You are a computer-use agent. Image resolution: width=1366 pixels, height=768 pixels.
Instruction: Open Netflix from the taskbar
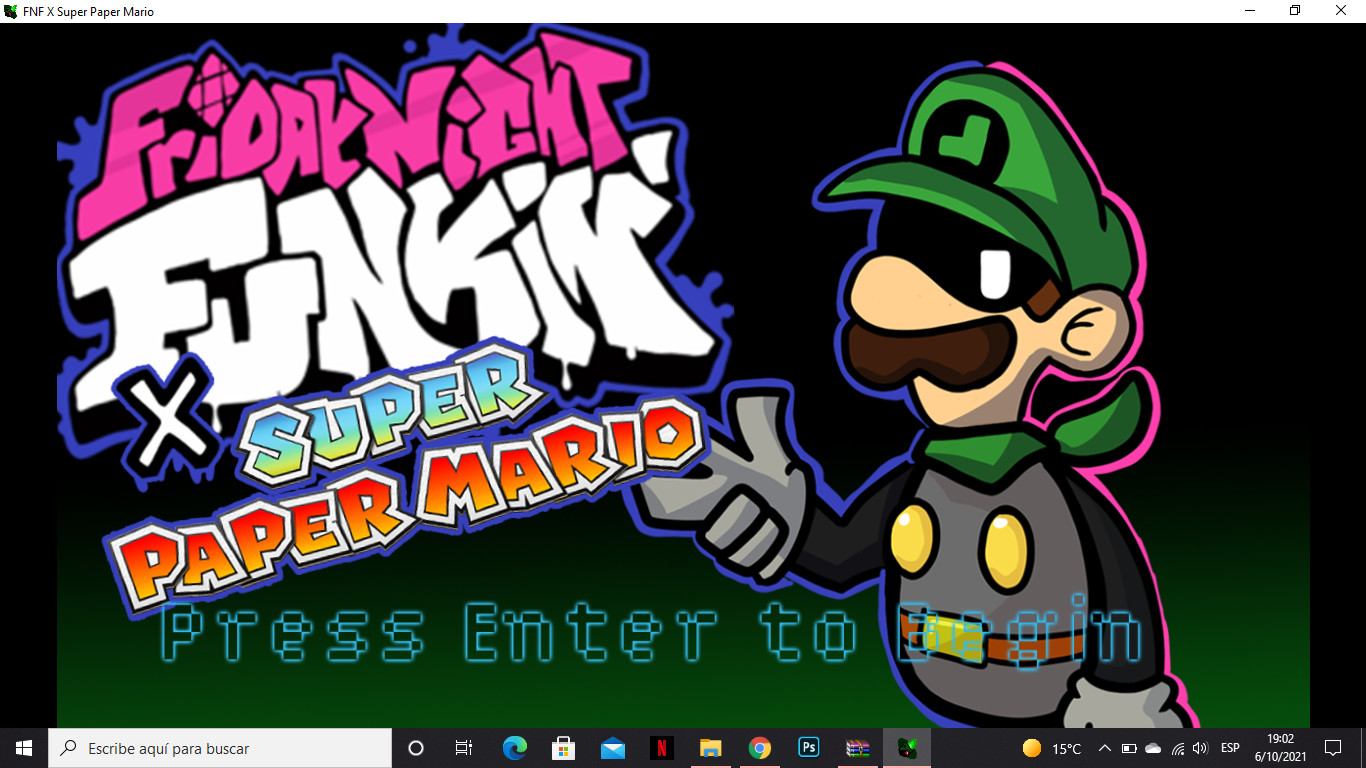pyautogui.click(x=661, y=747)
